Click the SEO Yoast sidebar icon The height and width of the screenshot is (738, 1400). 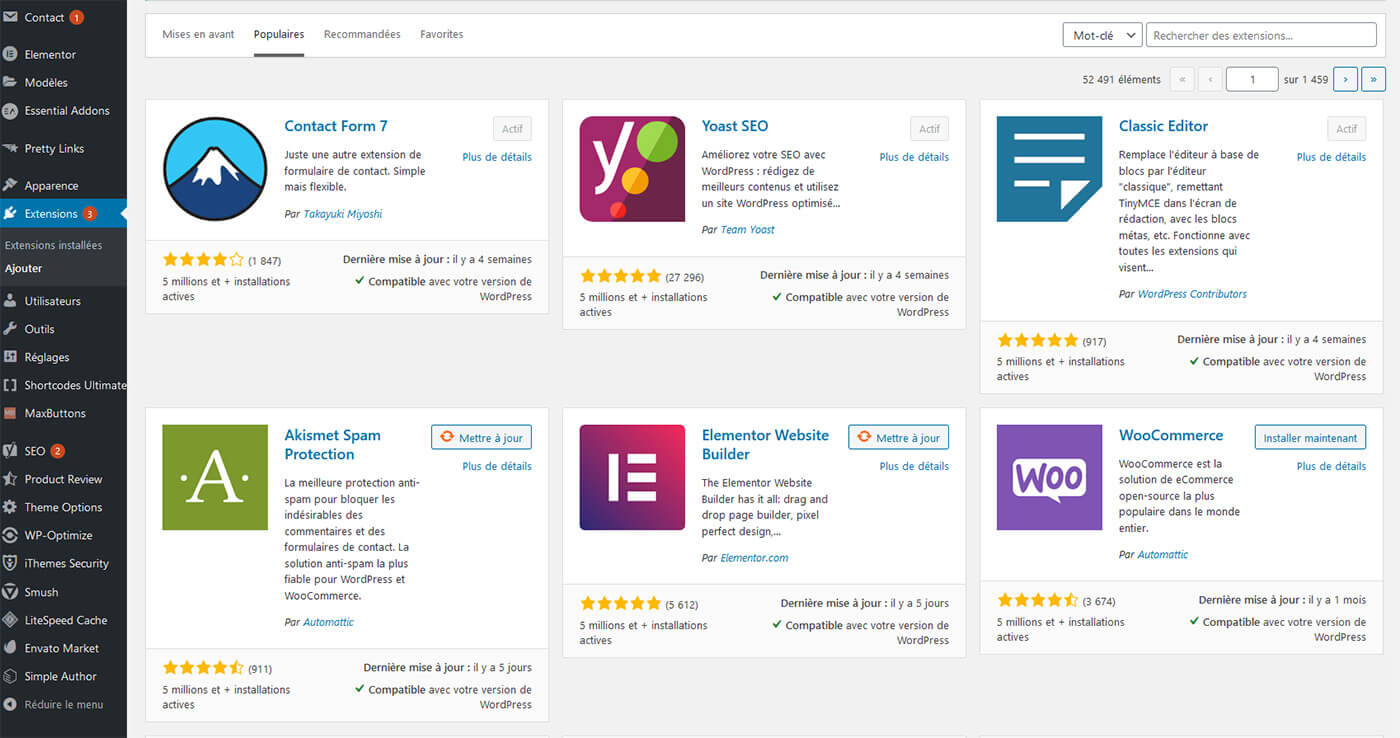pyautogui.click(x=10, y=450)
